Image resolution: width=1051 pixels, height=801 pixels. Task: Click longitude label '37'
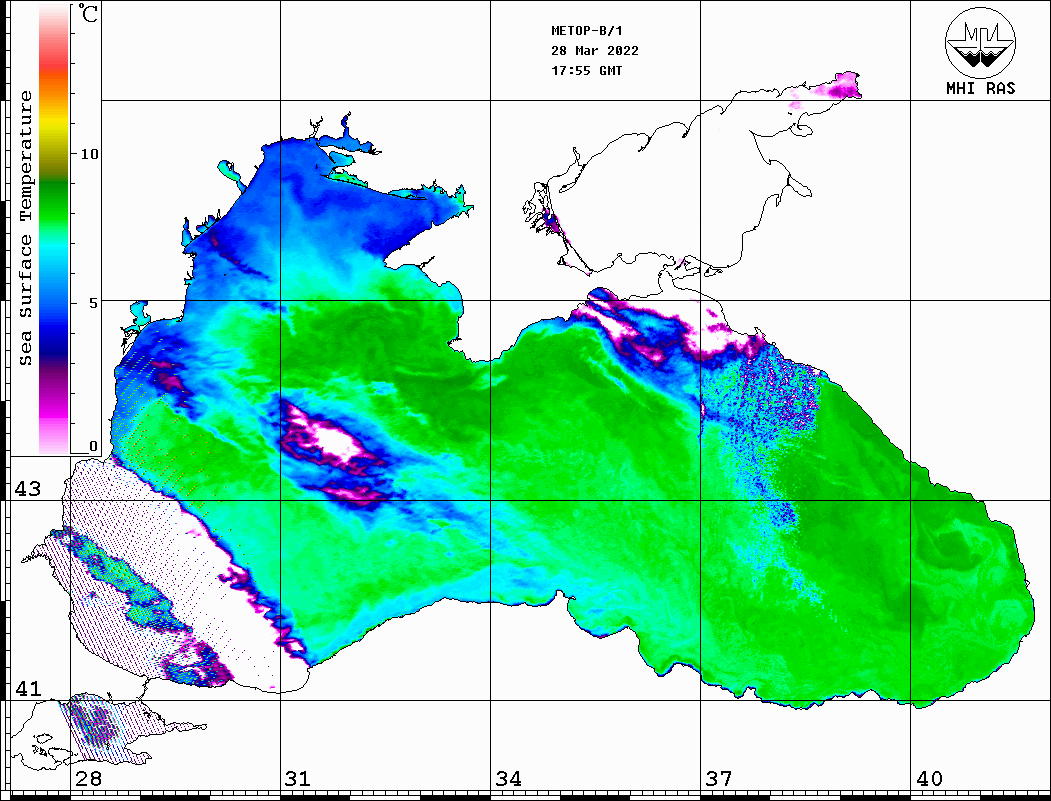coord(719,778)
